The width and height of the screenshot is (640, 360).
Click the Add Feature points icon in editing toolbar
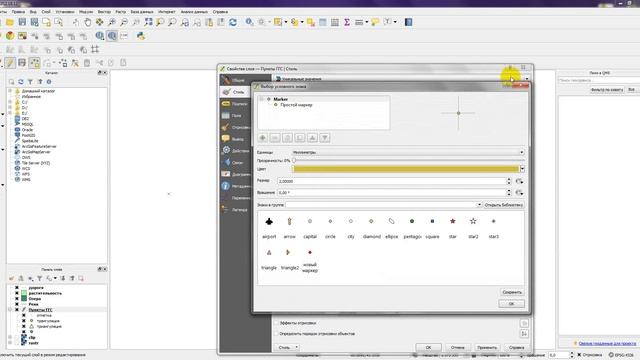tap(35, 63)
